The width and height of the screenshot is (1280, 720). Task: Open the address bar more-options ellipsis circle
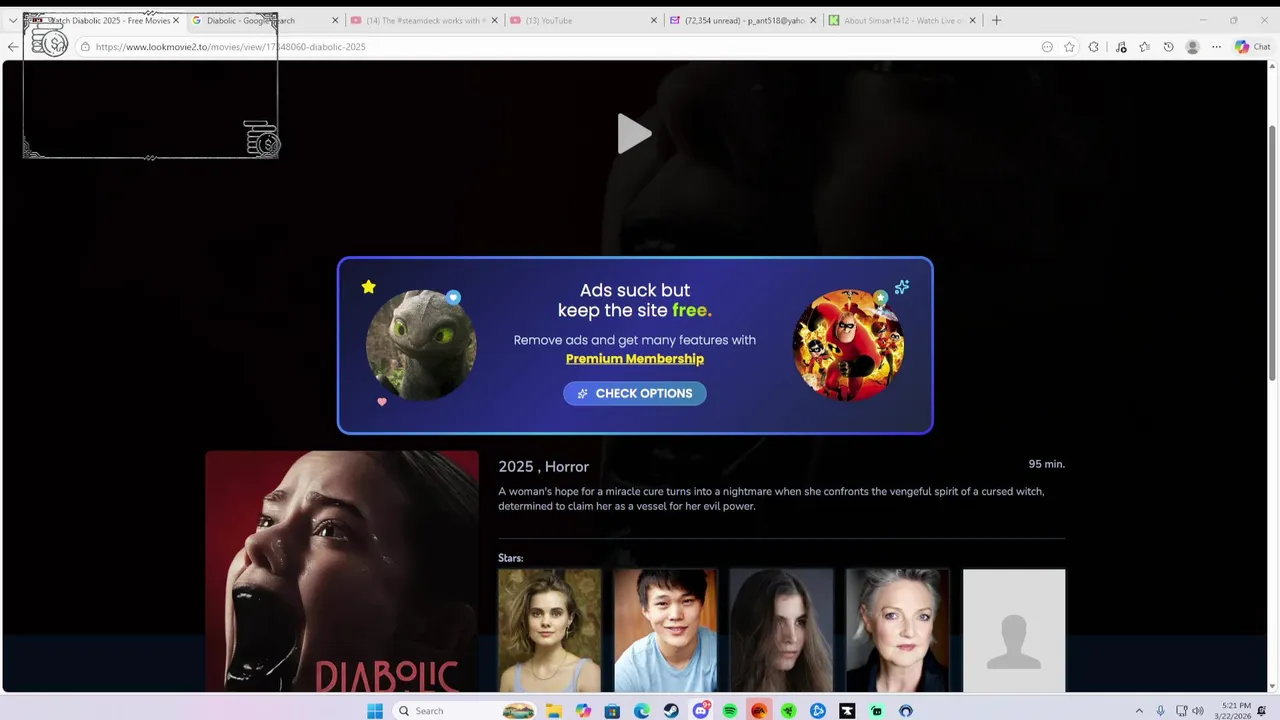point(1047,47)
